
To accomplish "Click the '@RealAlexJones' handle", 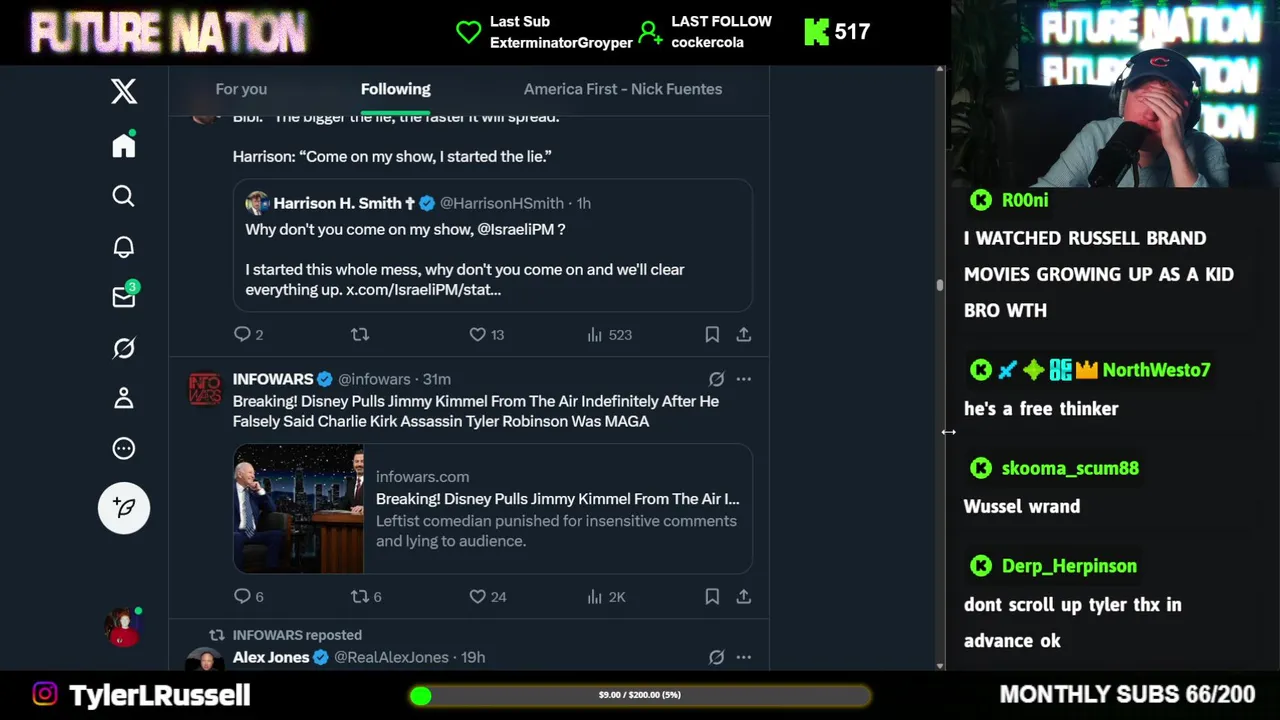I will tap(391, 657).
